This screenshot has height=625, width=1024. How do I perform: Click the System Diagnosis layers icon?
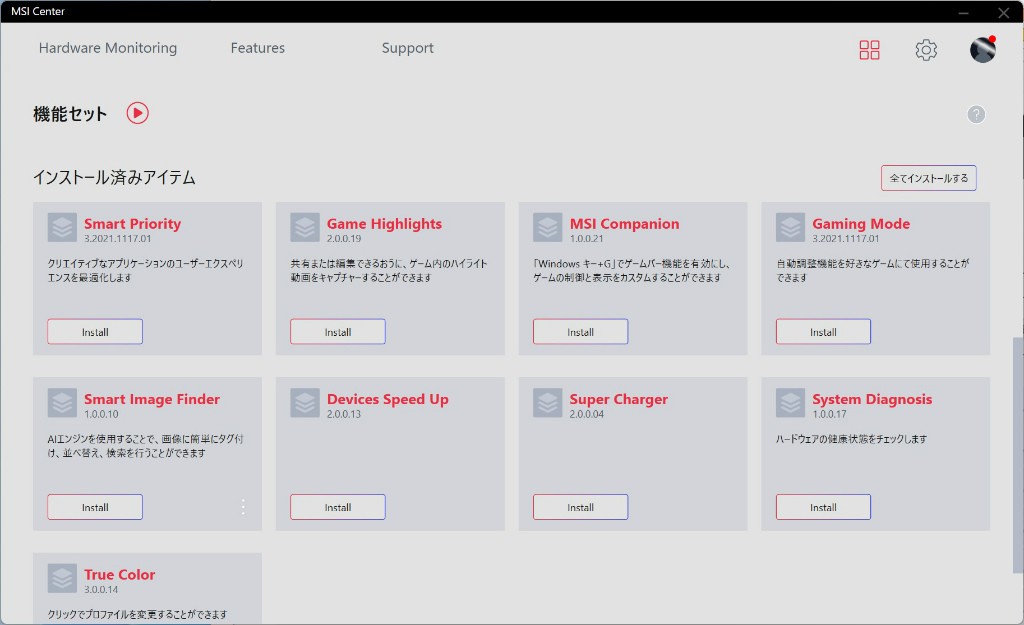[790, 403]
